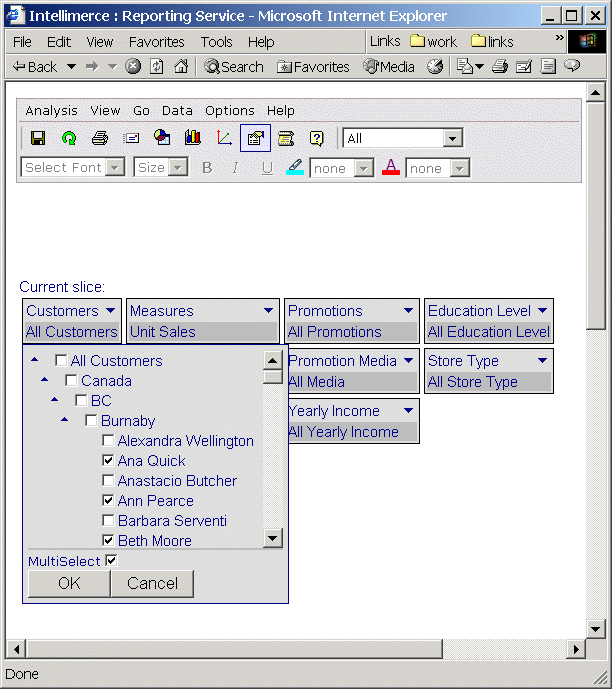Check the Anastacio Butcher checkbox
The height and width of the screenshot is (689, 612).
pyautogui.click(x=108, y=480)
